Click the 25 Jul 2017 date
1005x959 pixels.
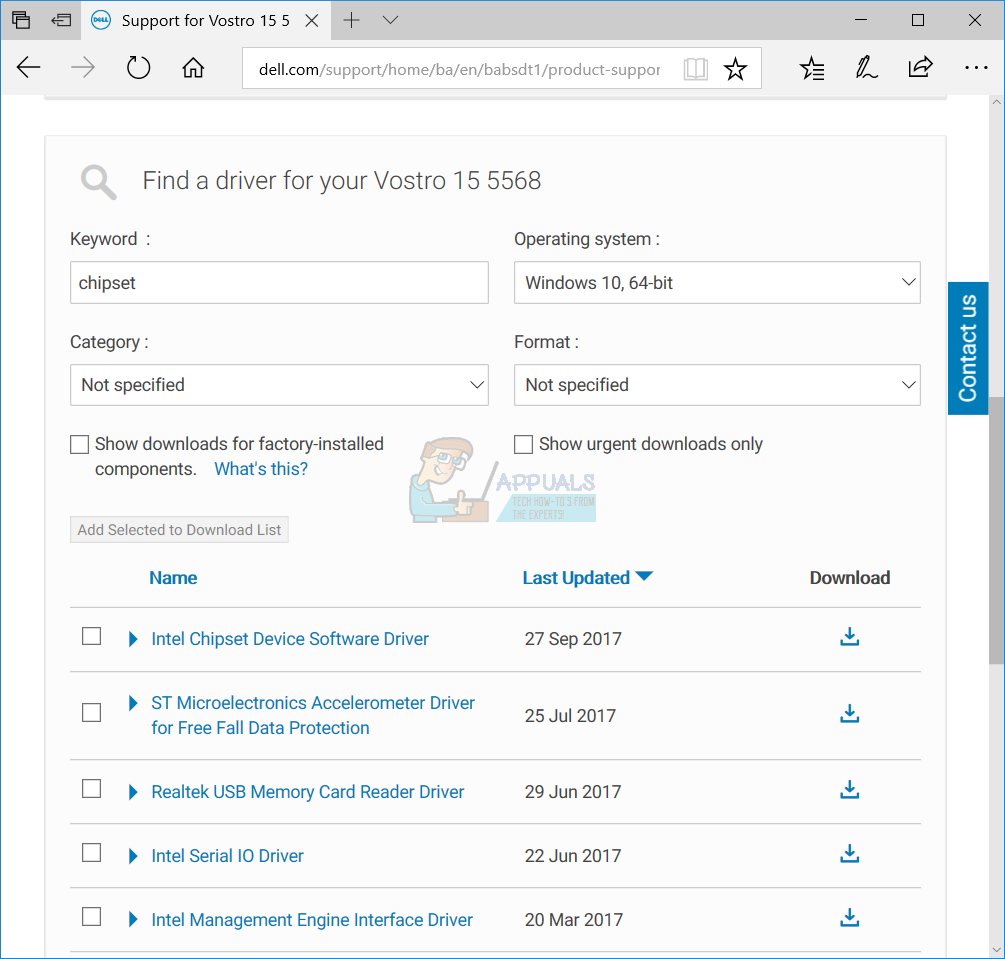point(570,715)
